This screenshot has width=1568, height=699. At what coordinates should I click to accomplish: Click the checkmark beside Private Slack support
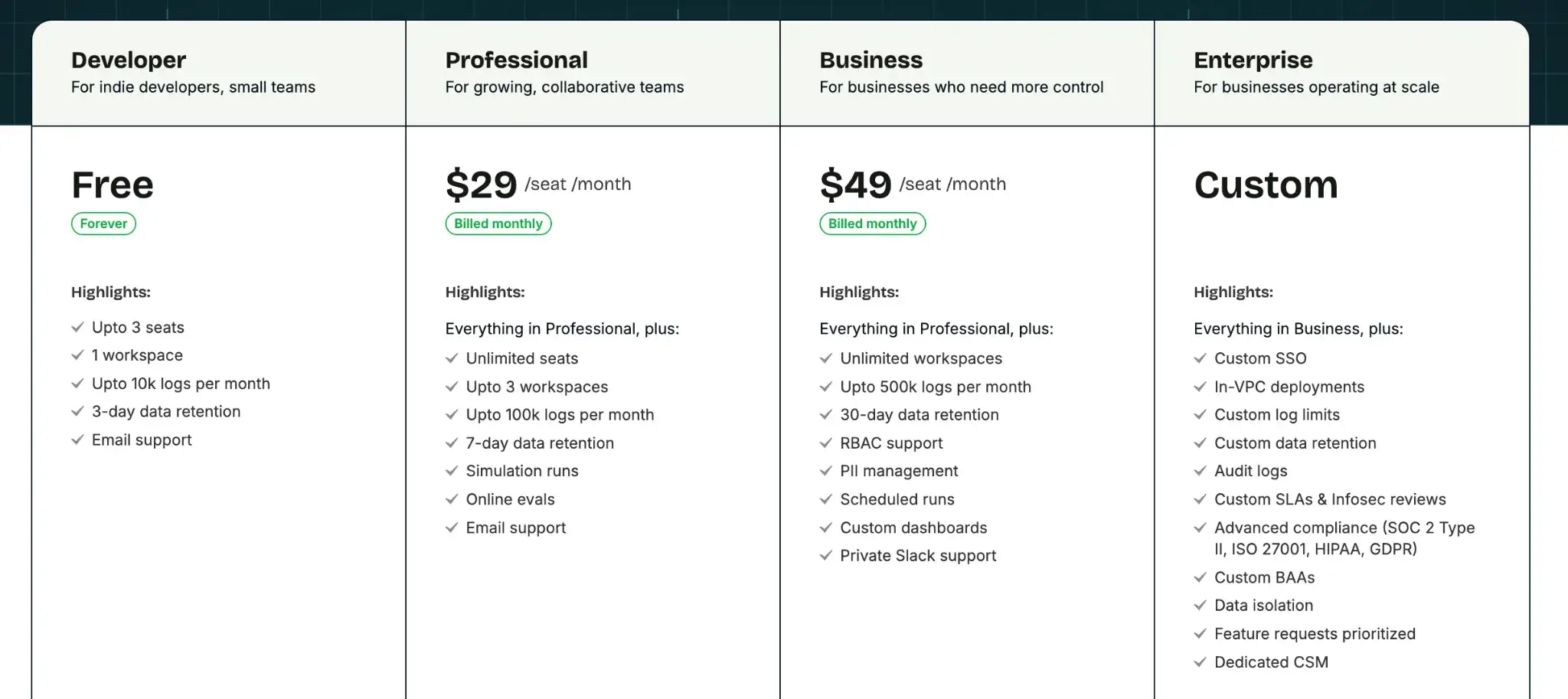tap(825, 556)
